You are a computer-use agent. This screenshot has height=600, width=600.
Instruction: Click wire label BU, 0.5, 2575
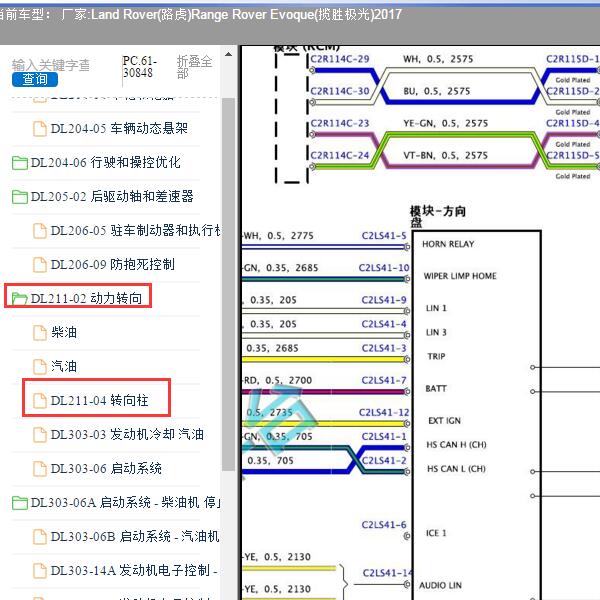tap(437, 91)
